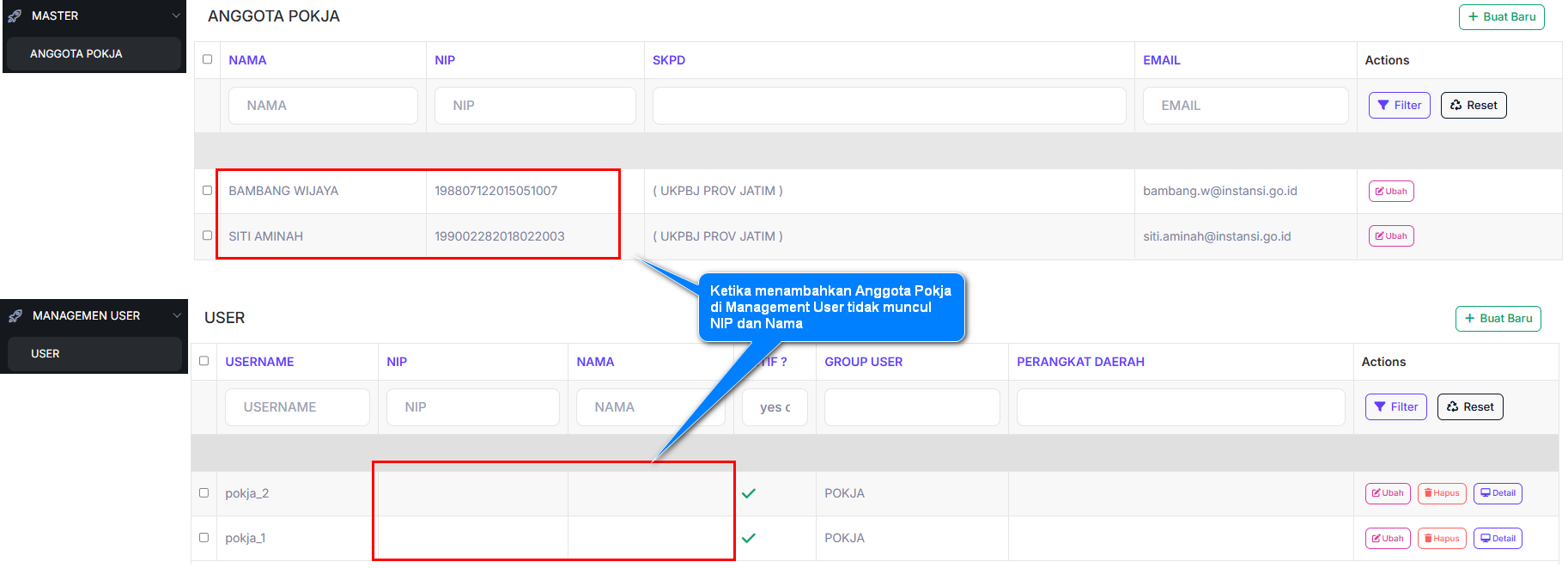Click the rocket icon beside MANAGEMEN USER
Viewport: 1568px width, 568px height.
coord(15,316)
